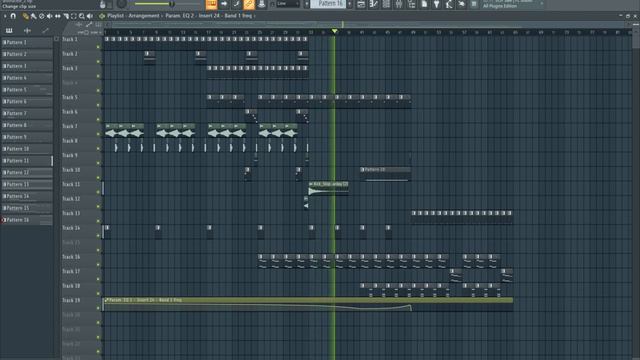Click Arrangement in the breadcrumb title
640x360 pixels.
pos(144,16)
